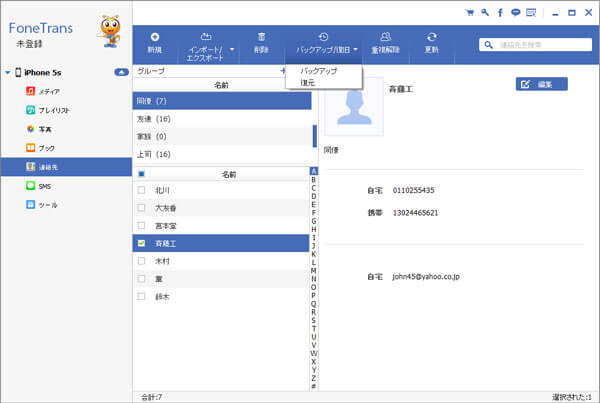Click the 更新 refresh arrows icon
The height and width of the screenshot is (403, 600).
[x=432, y=37]
